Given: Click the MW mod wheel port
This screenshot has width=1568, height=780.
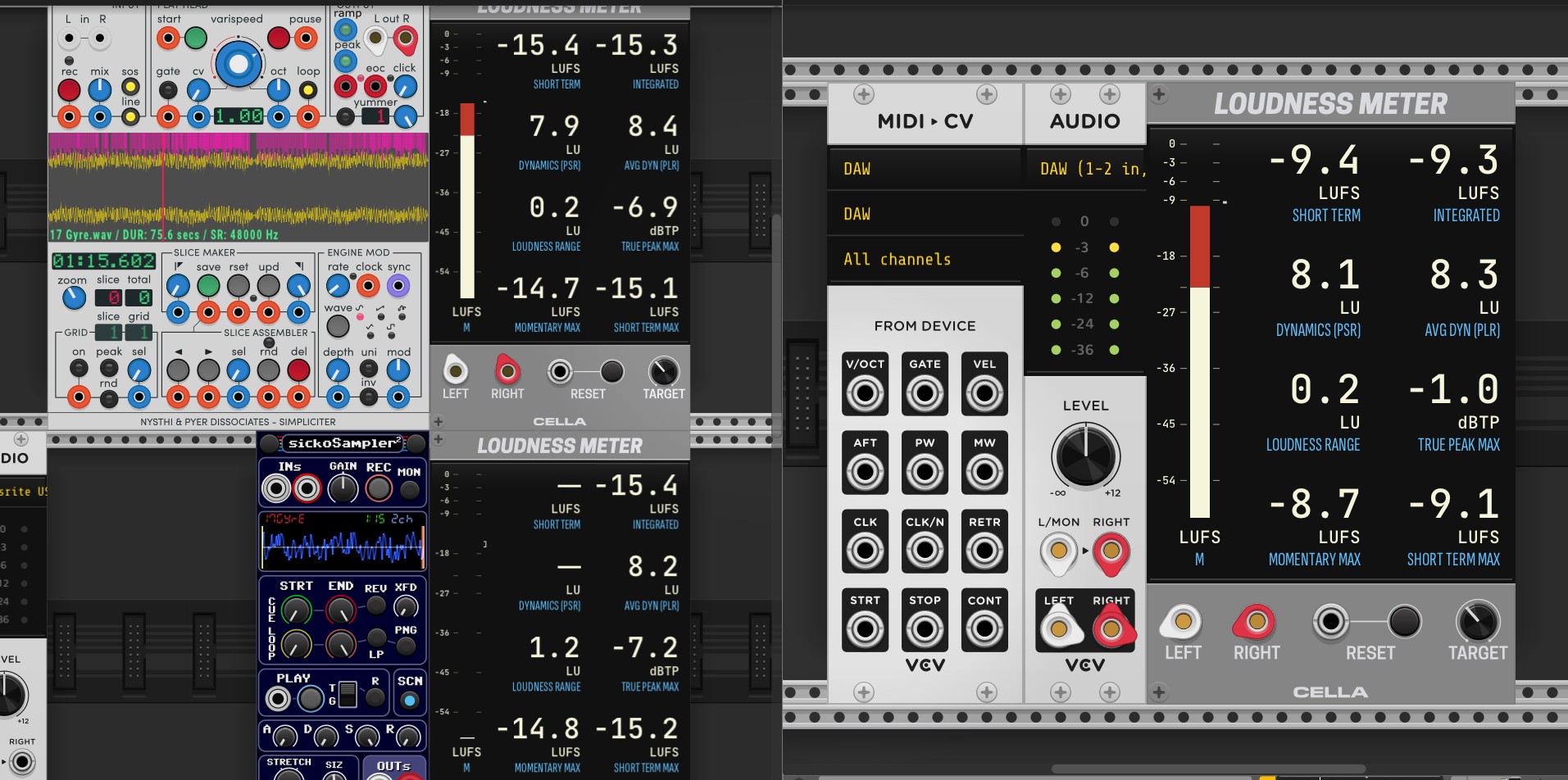Looking at the screenshot, I should tap(984, 473).
